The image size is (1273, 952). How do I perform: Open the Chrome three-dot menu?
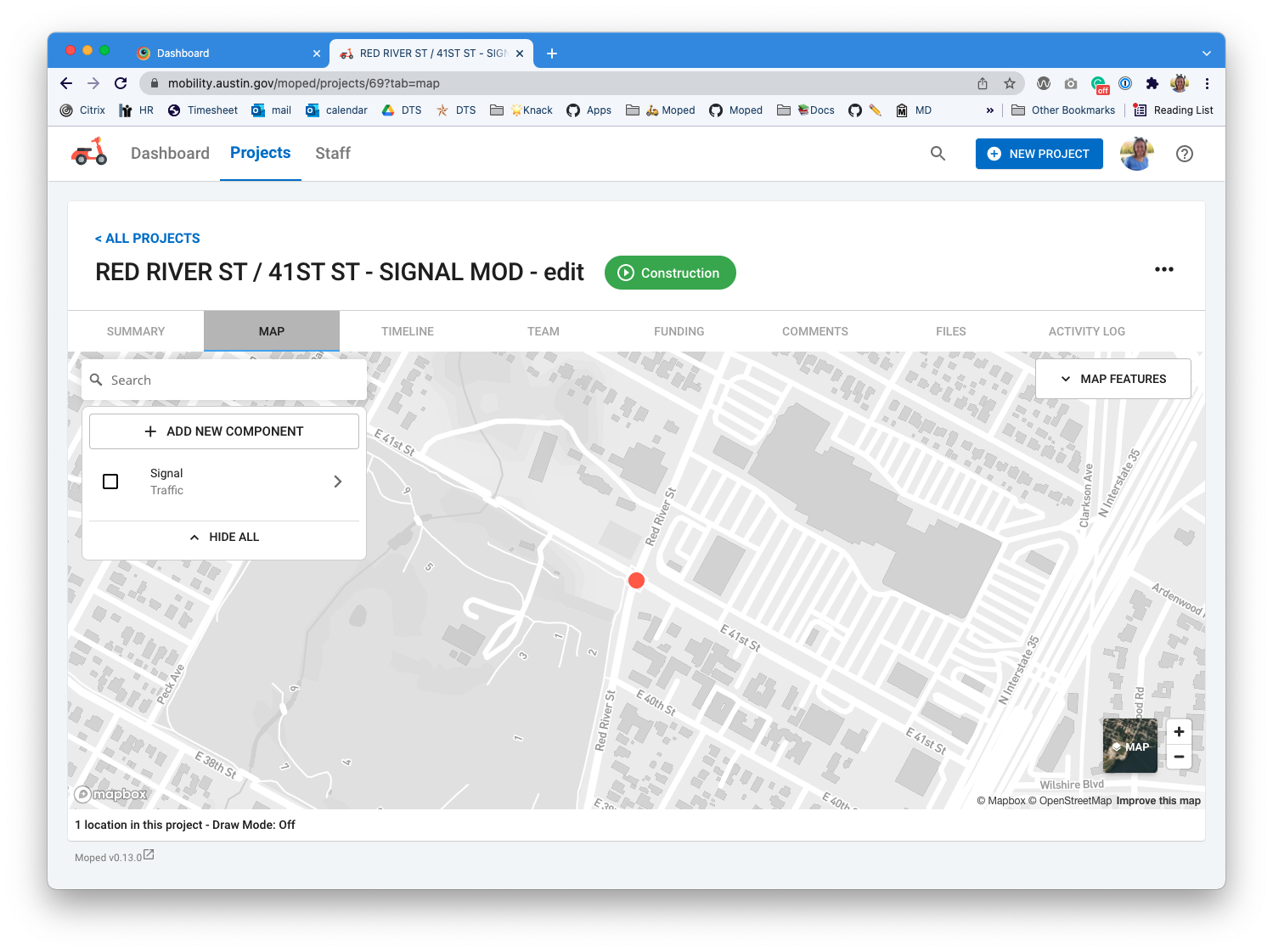click(x=1207, y=83)
